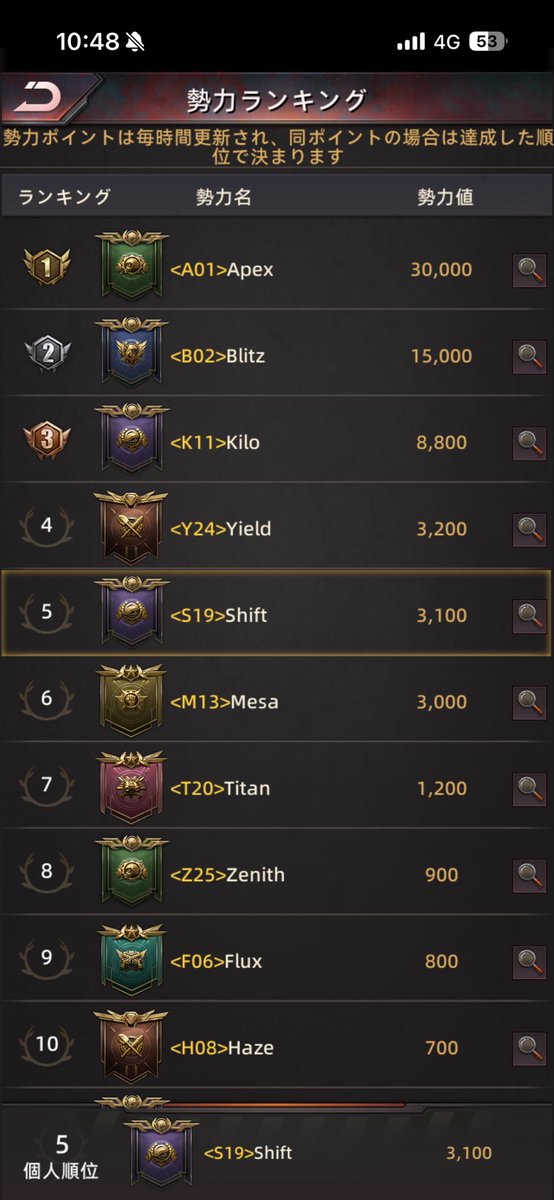This screenshot has height=1200, width=554.
Task: View Zenith alliance via magnifier icon
Action: 529,875
